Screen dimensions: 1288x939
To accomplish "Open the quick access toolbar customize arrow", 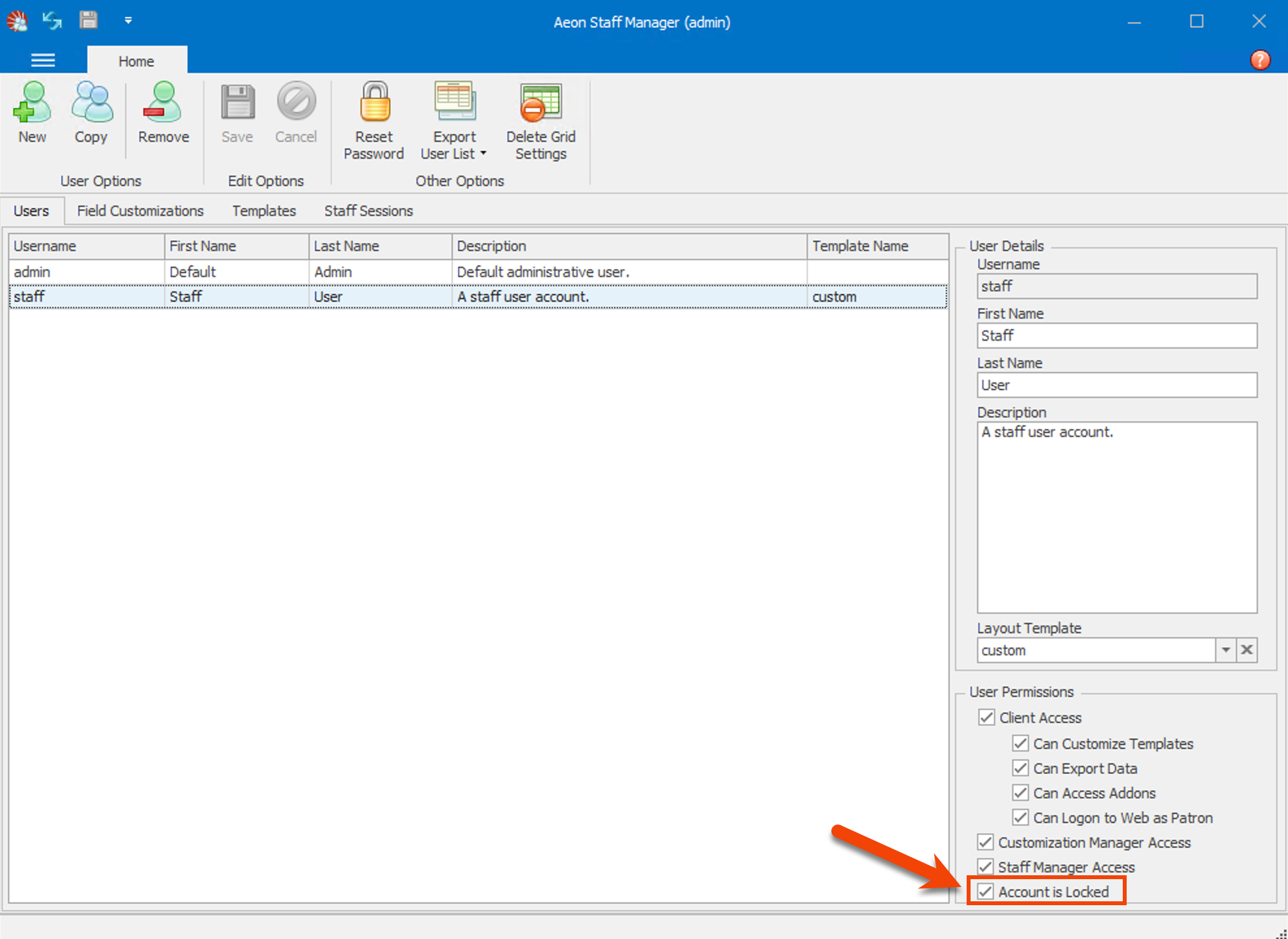I will 128,21.
